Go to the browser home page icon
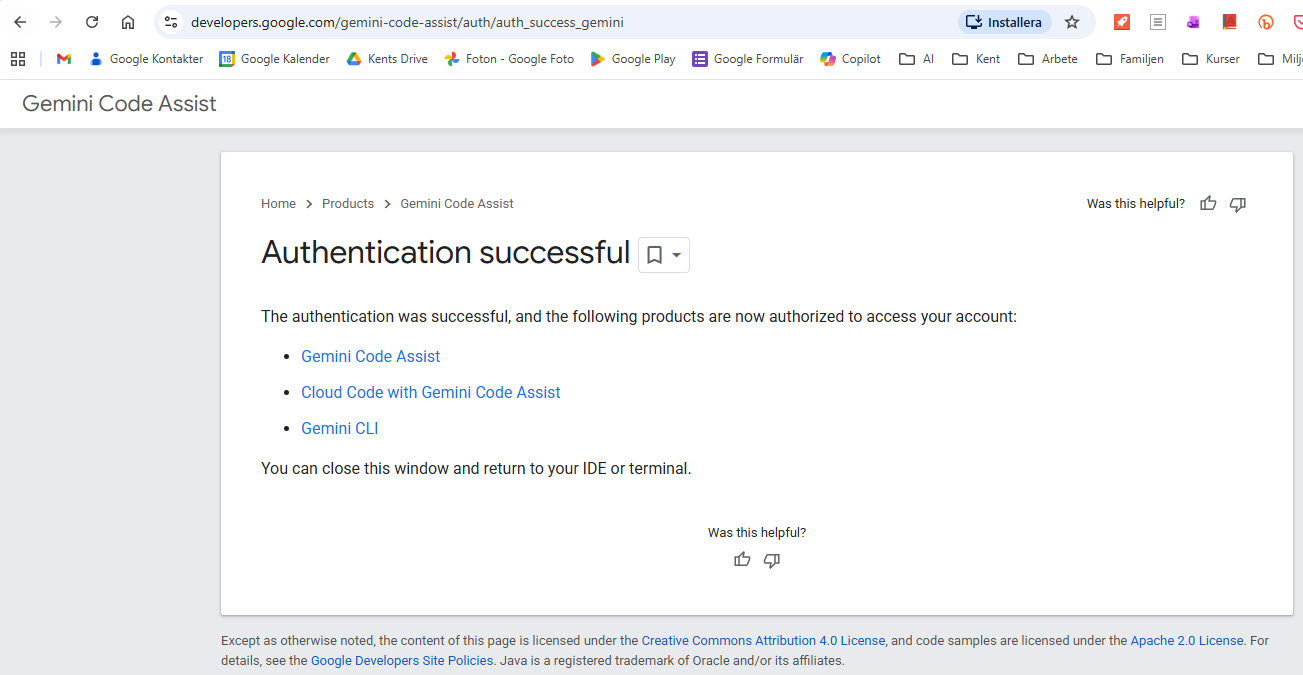Screen dimensions: 1303x675 tap(128, 22)
